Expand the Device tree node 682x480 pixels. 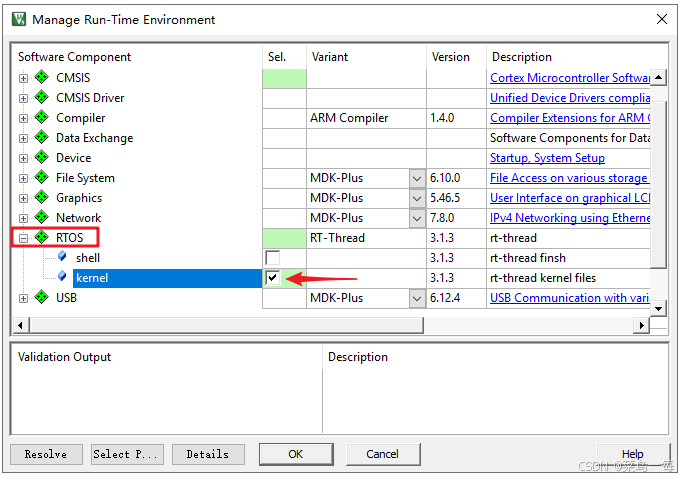click(x=23, y=158)
